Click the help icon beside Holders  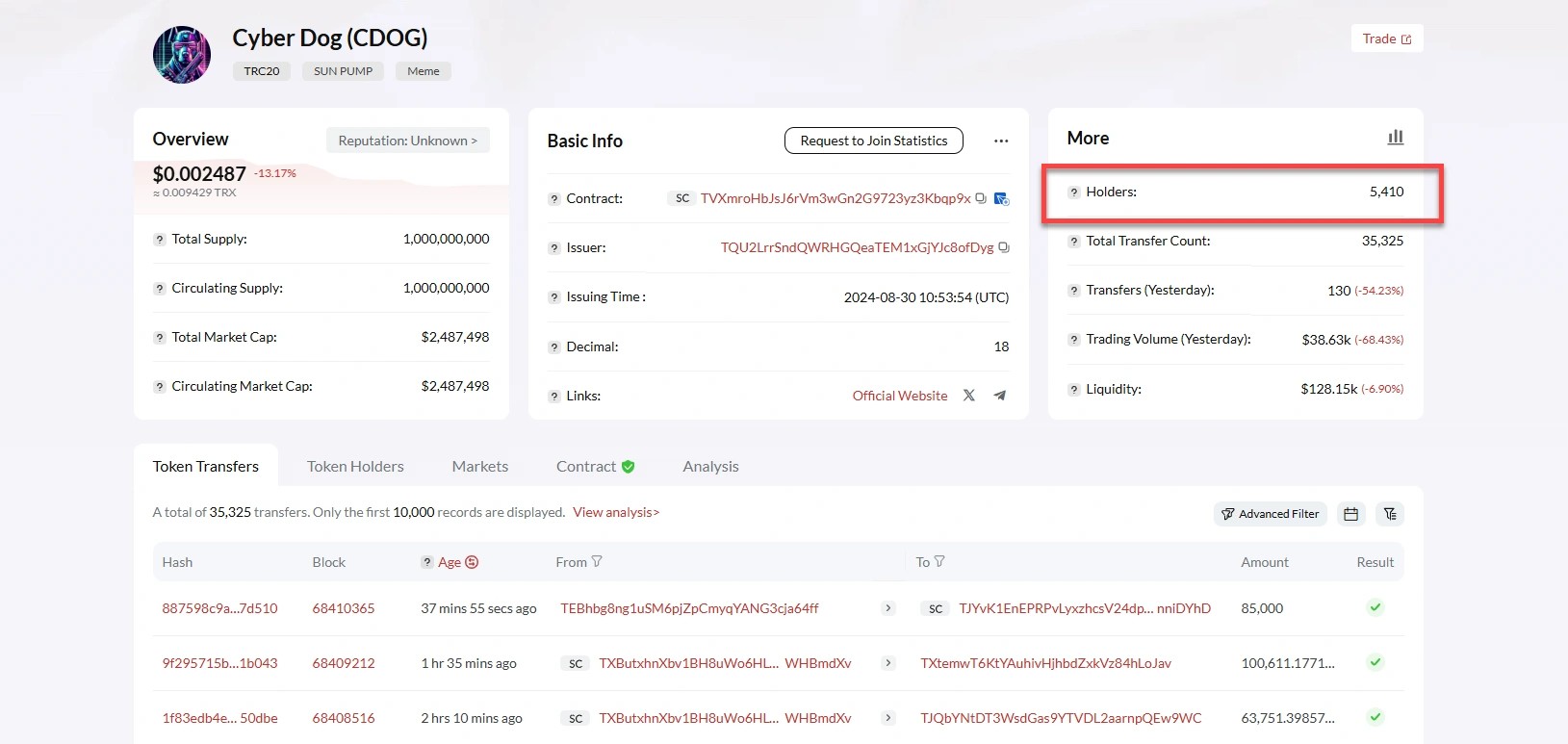pyautogui.click(x=1073, y=192)
